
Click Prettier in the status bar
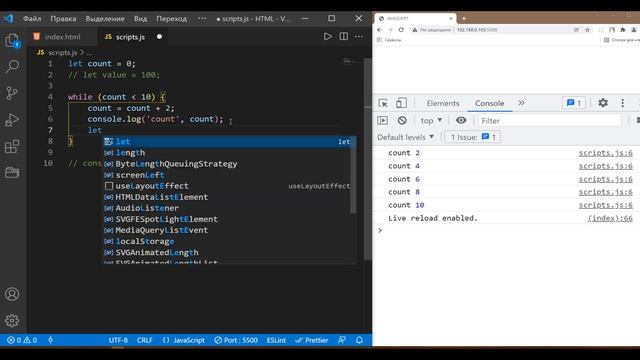(x=312, y=340)
